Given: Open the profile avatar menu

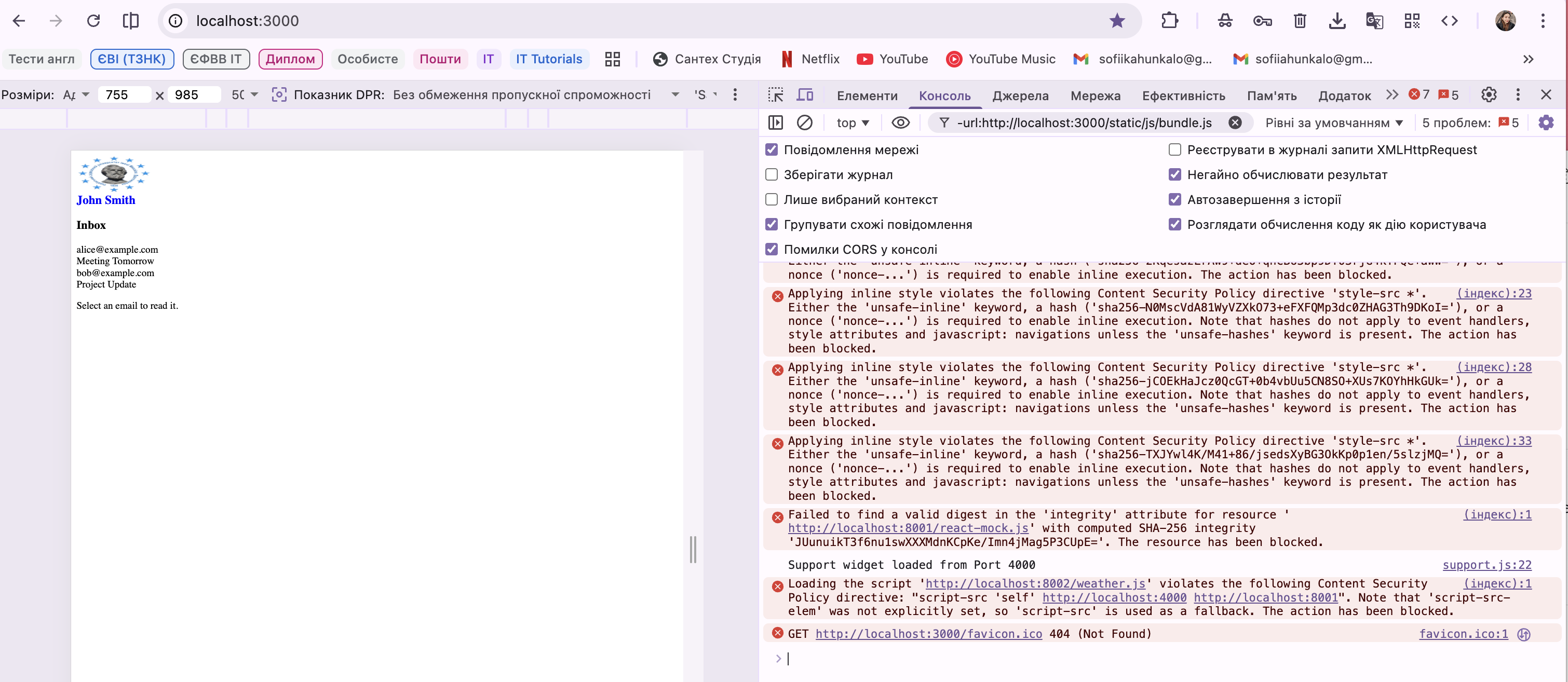Looking at the screenshot, I should pos(1505,21).
